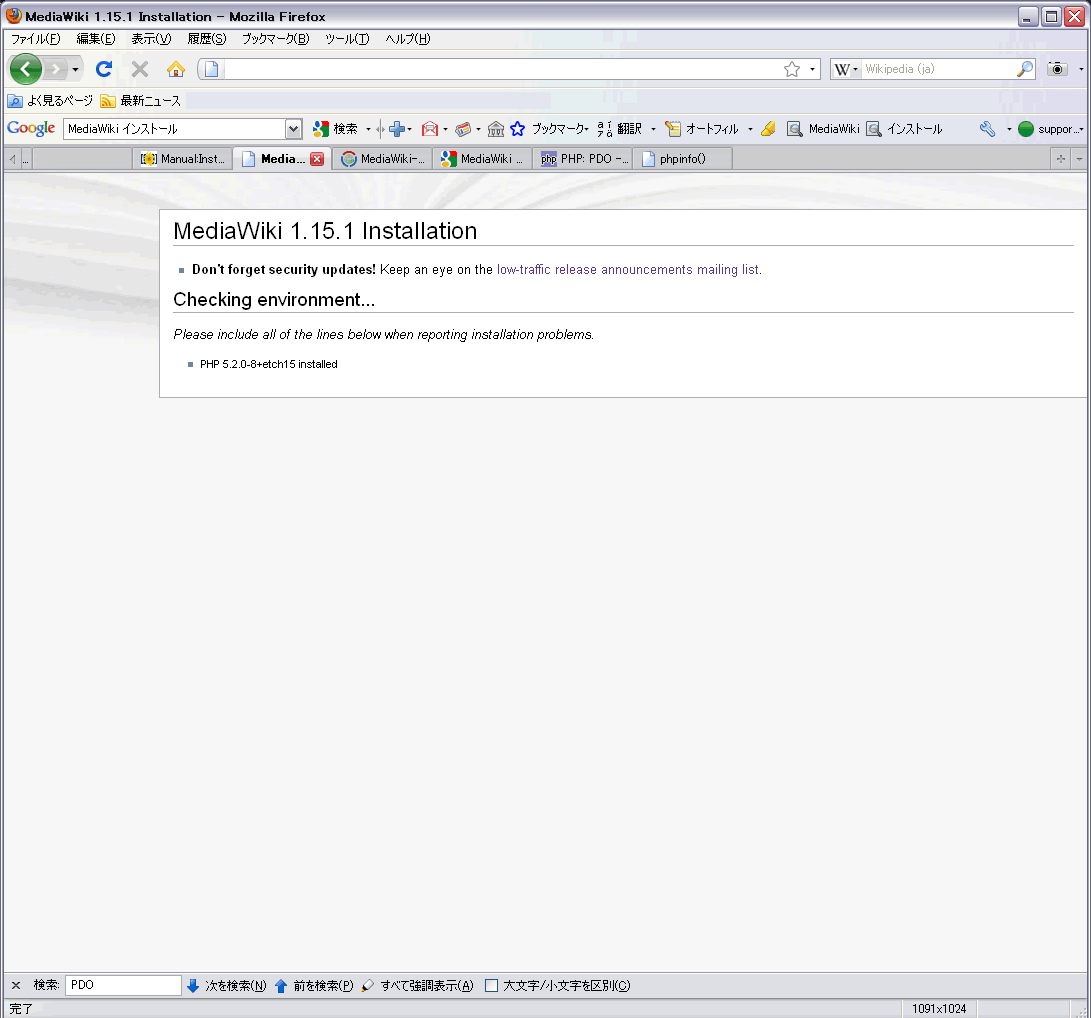Open the よく見るページ bookmarks folder
The width and height of the screenshot is (1091, 1018).
(50, 101)
